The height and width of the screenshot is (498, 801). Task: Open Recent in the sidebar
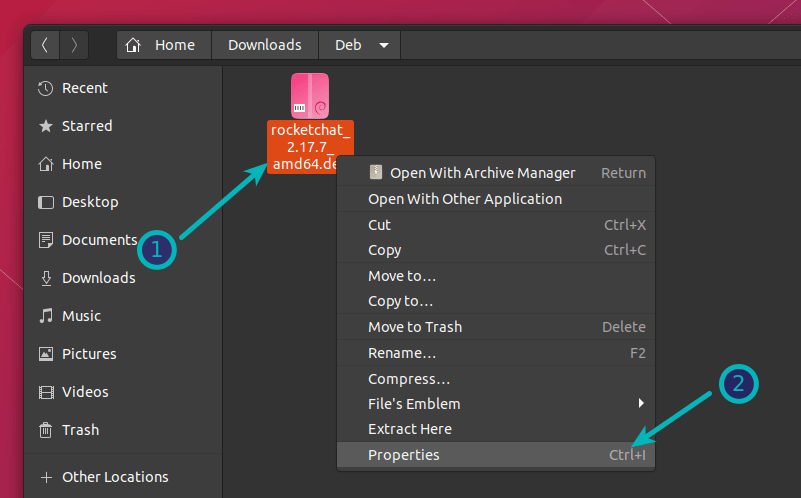(86, 88)
